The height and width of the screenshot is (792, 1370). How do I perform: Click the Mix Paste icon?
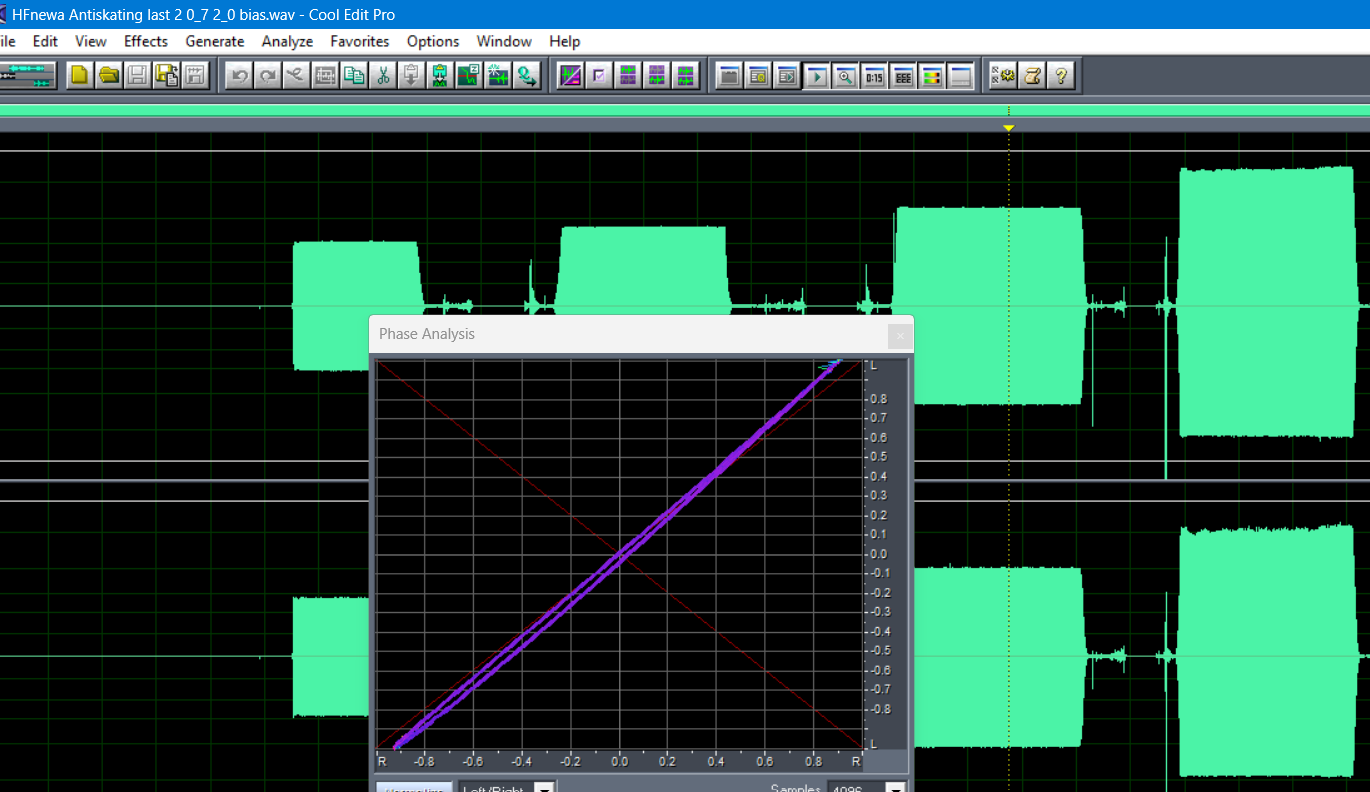click(441, 75)
